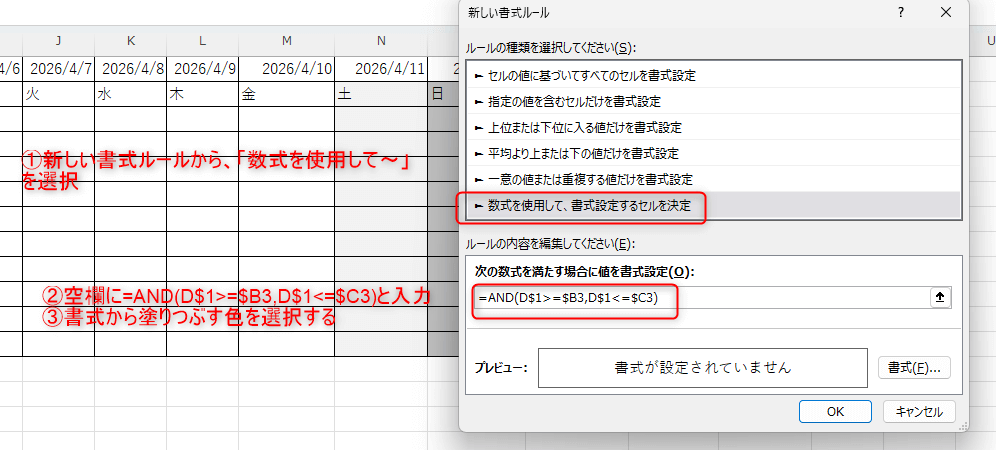This screenshot has width=996, height=450.
Task: Click the gray 土 Saturday cell
Action: (381, 94)
